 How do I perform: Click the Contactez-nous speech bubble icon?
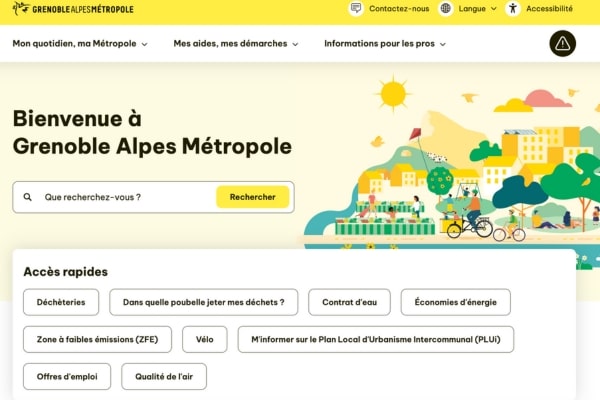pos(356,8)
